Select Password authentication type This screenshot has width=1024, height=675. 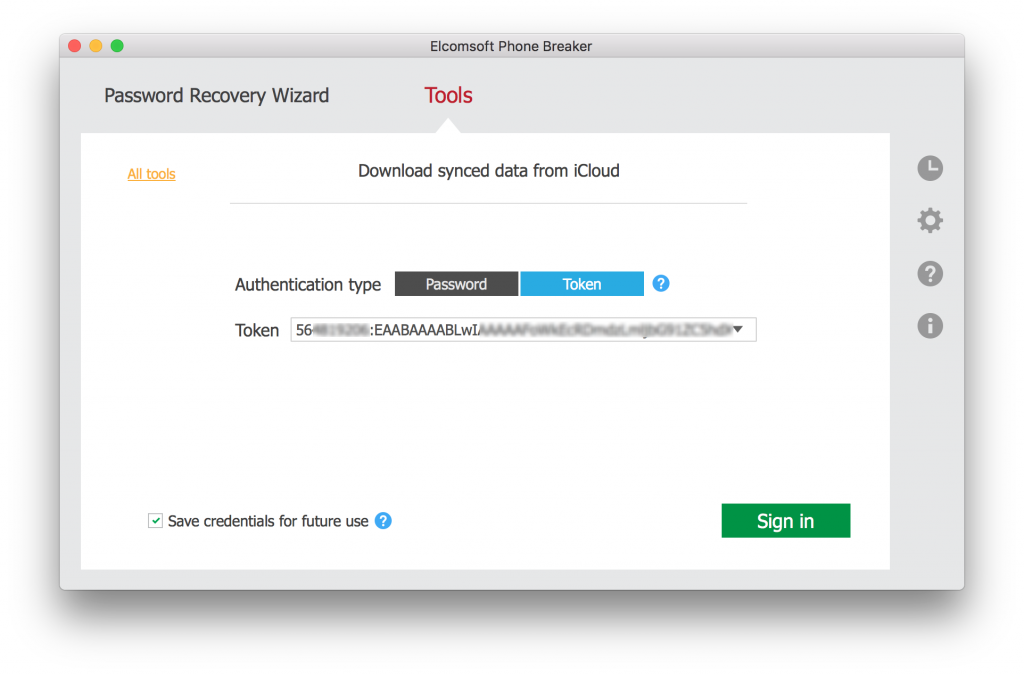[456, 283]
